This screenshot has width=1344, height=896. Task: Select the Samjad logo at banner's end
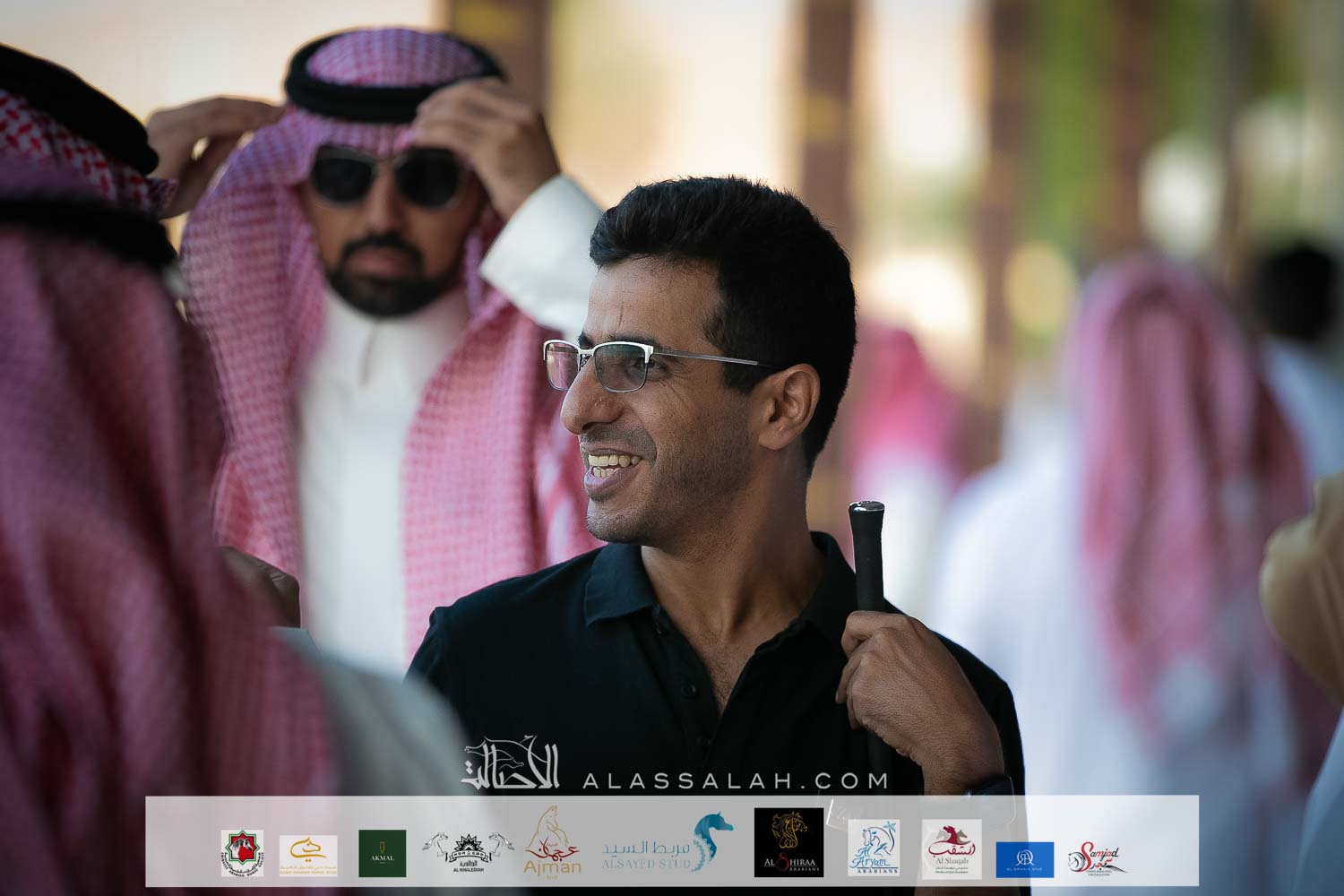[x=1098, y=858]
